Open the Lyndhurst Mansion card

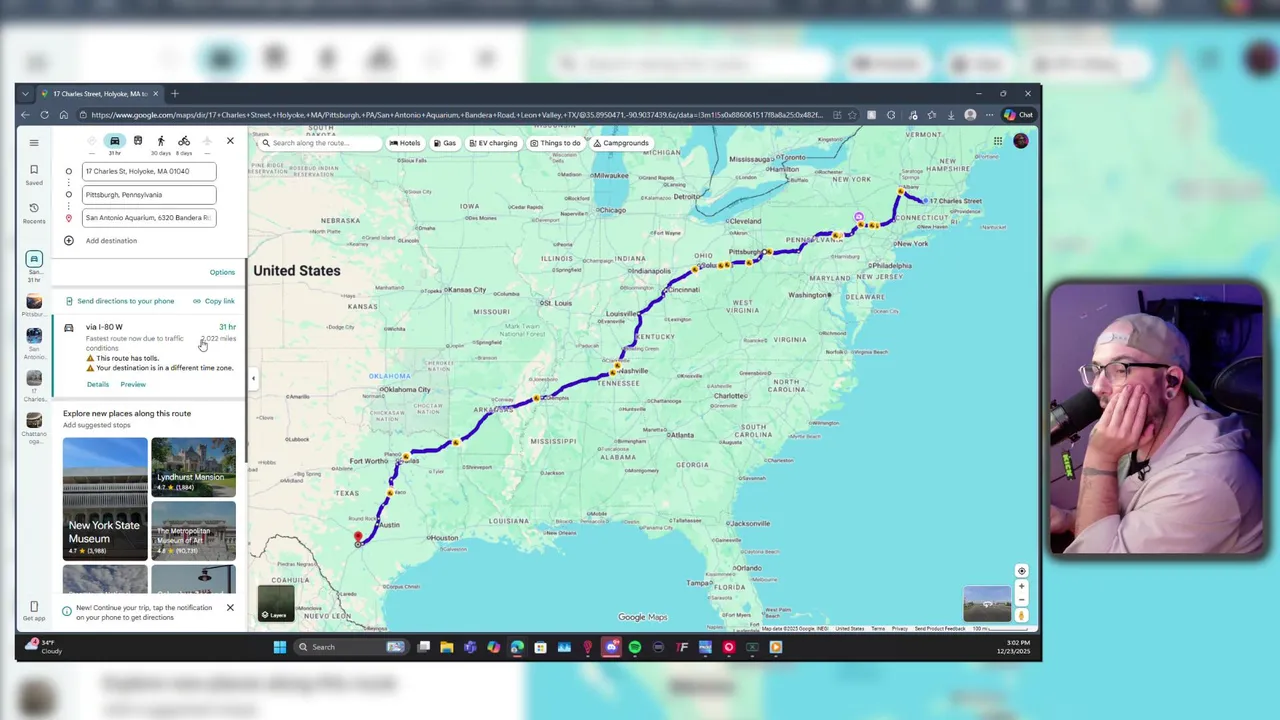pos(194,467)
